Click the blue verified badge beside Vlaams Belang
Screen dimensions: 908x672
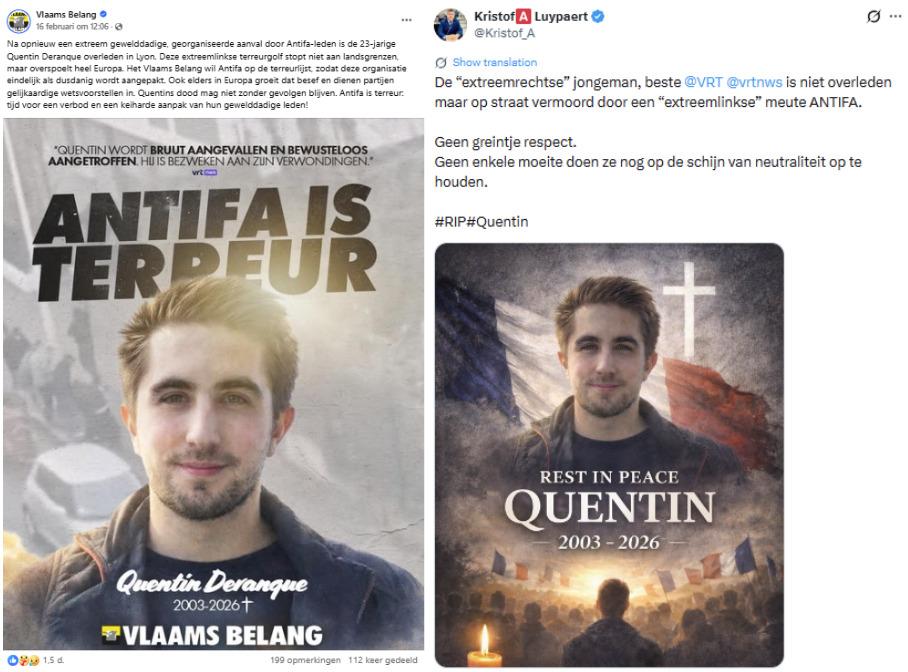coord(104,14)
